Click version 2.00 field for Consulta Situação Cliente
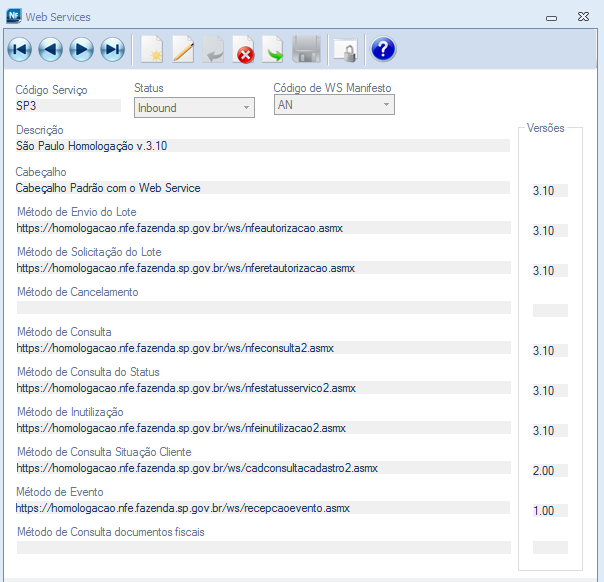 [549, 471]
